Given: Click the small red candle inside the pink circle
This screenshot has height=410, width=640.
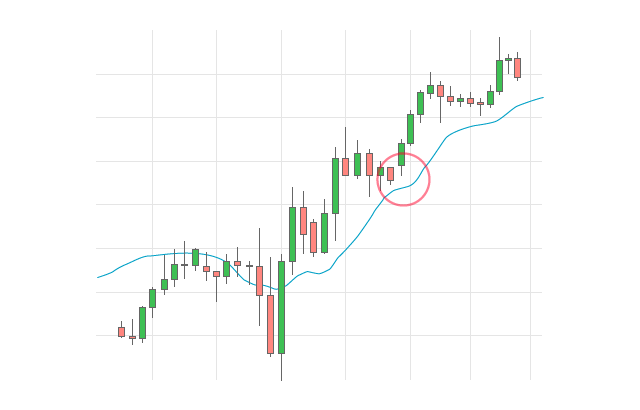Looking at the screenshot, I should click(x=390, y=174).
